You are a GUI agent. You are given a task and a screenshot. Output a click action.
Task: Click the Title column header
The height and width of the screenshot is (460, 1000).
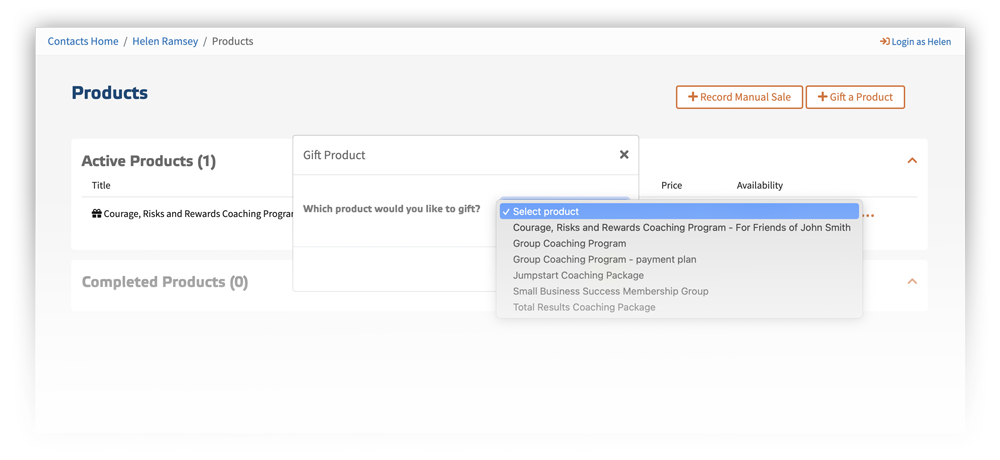point(101,186)
